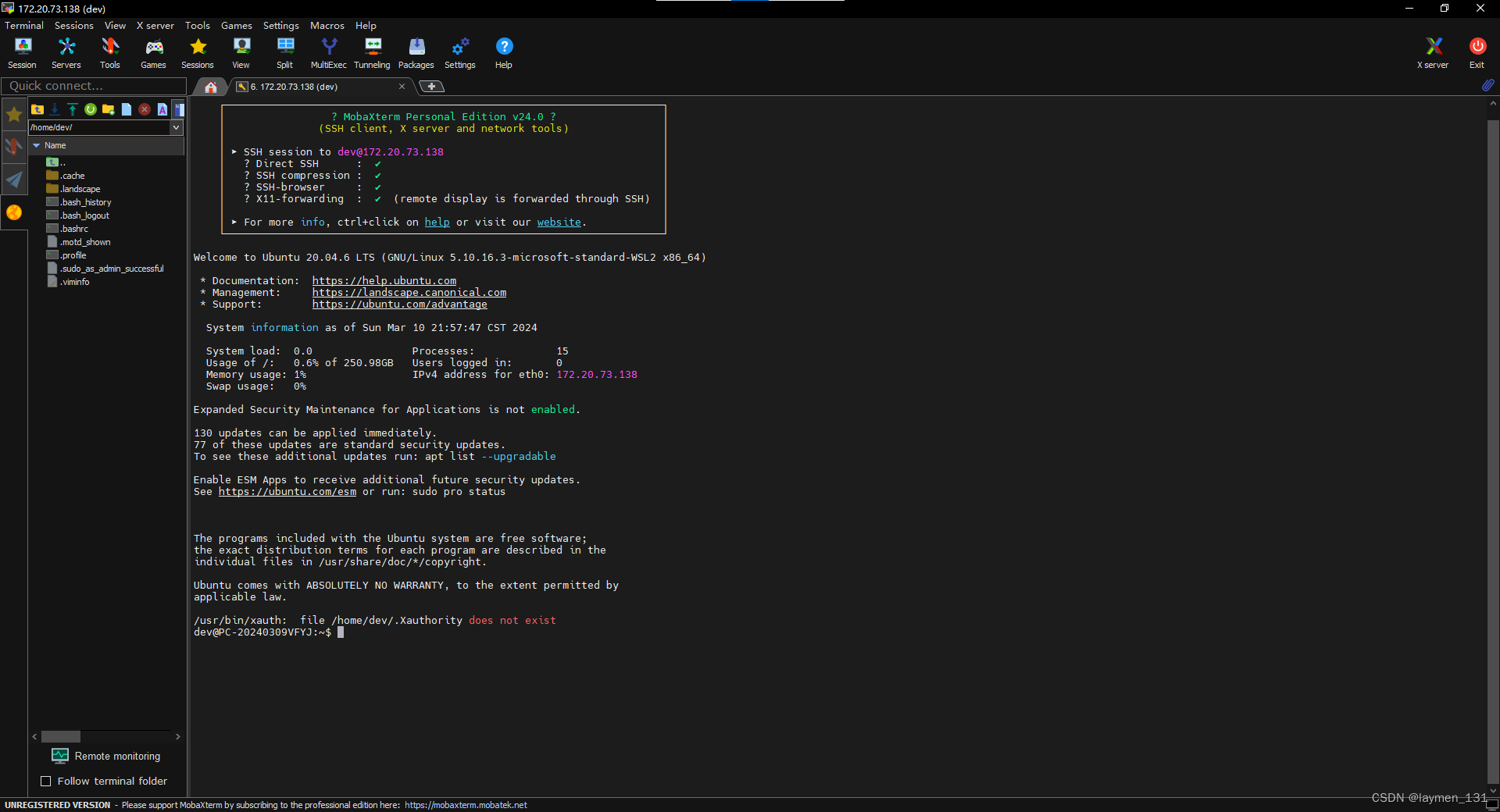Toggle Remote monitoring

click(105, 755)
